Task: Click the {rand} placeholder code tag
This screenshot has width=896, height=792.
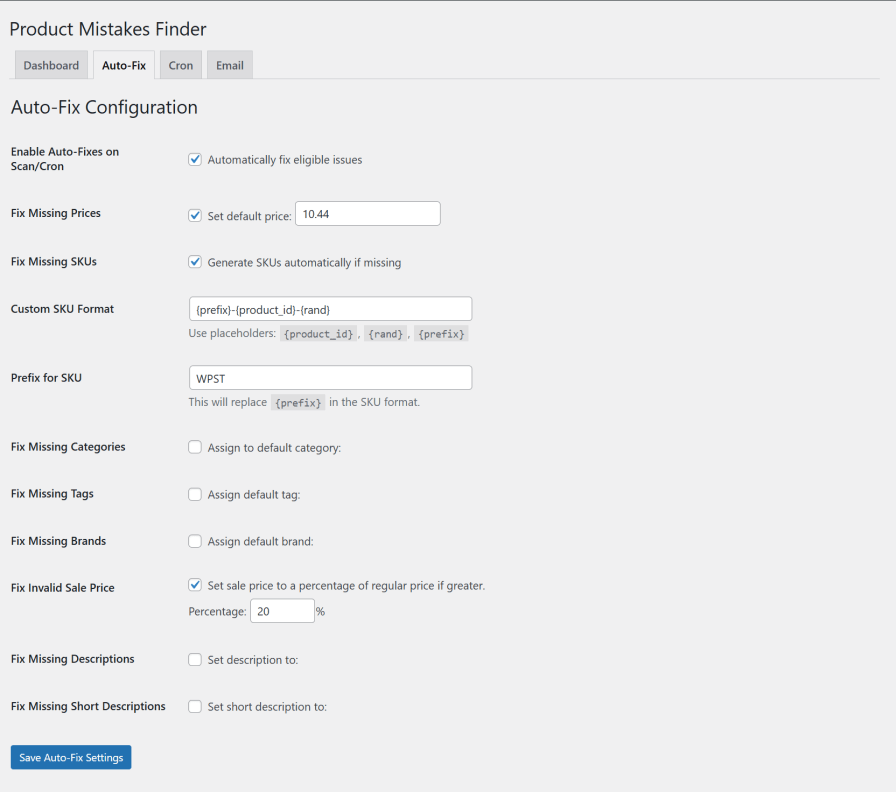Action: click(386, 334)
